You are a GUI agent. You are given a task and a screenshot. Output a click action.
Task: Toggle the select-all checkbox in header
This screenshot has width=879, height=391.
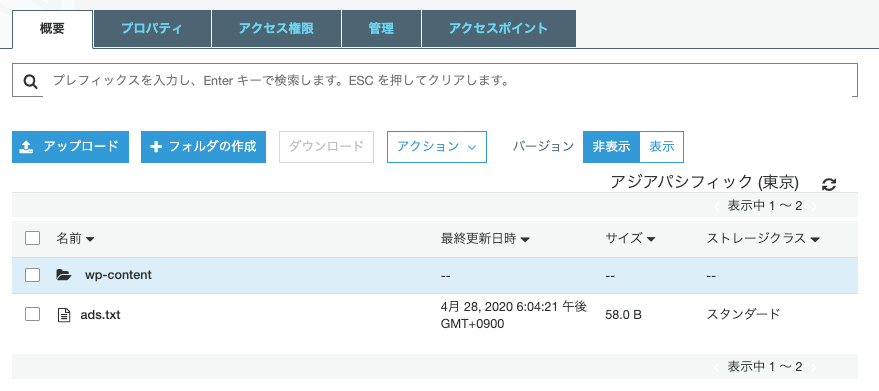pyautogui.click(x=33, y=238)
